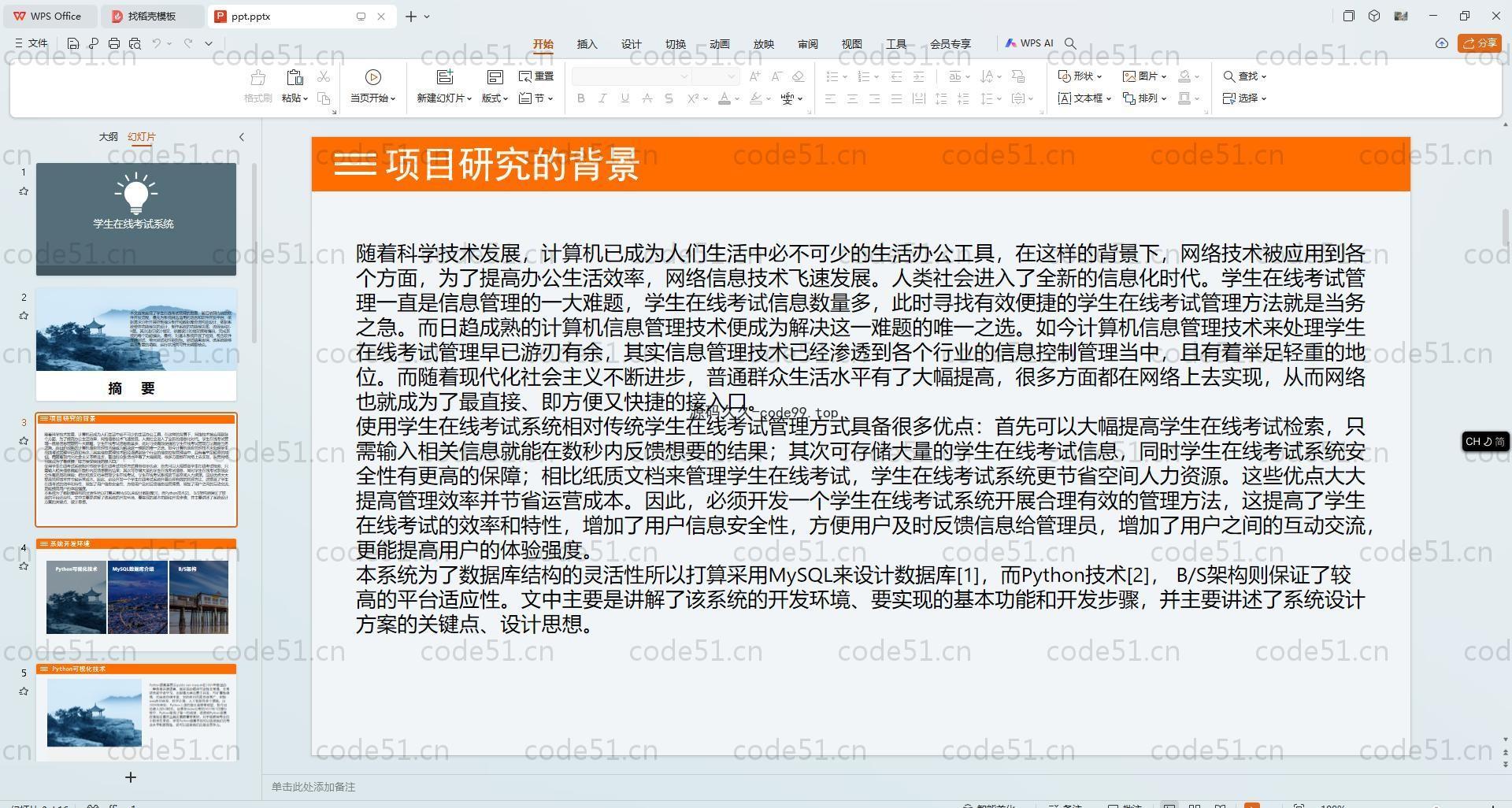Click the Convert to SmartArt icon
Image resolution: width=1512 pixels, height=808 pixels.
1018,76
